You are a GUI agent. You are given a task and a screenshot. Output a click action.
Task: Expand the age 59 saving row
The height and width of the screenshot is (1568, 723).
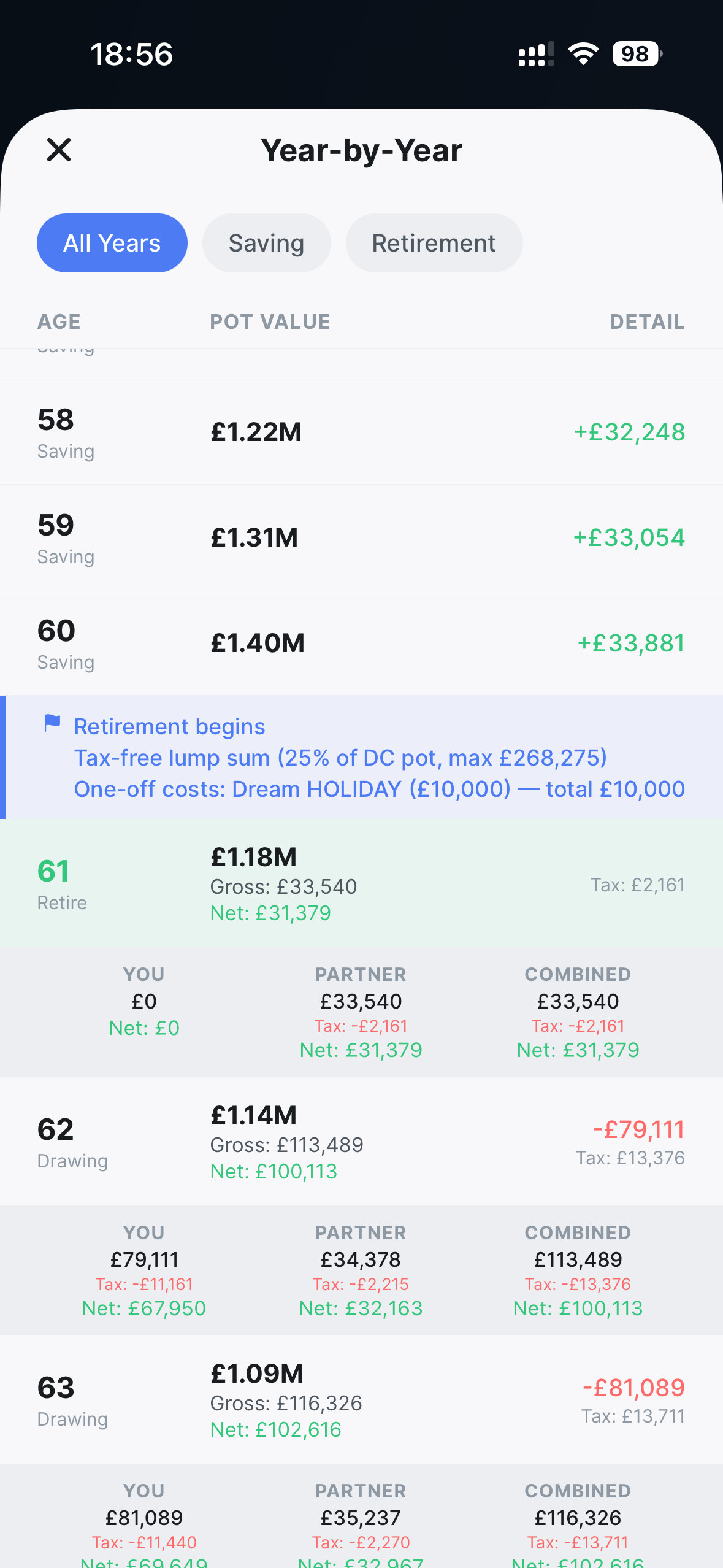[361, 537]
